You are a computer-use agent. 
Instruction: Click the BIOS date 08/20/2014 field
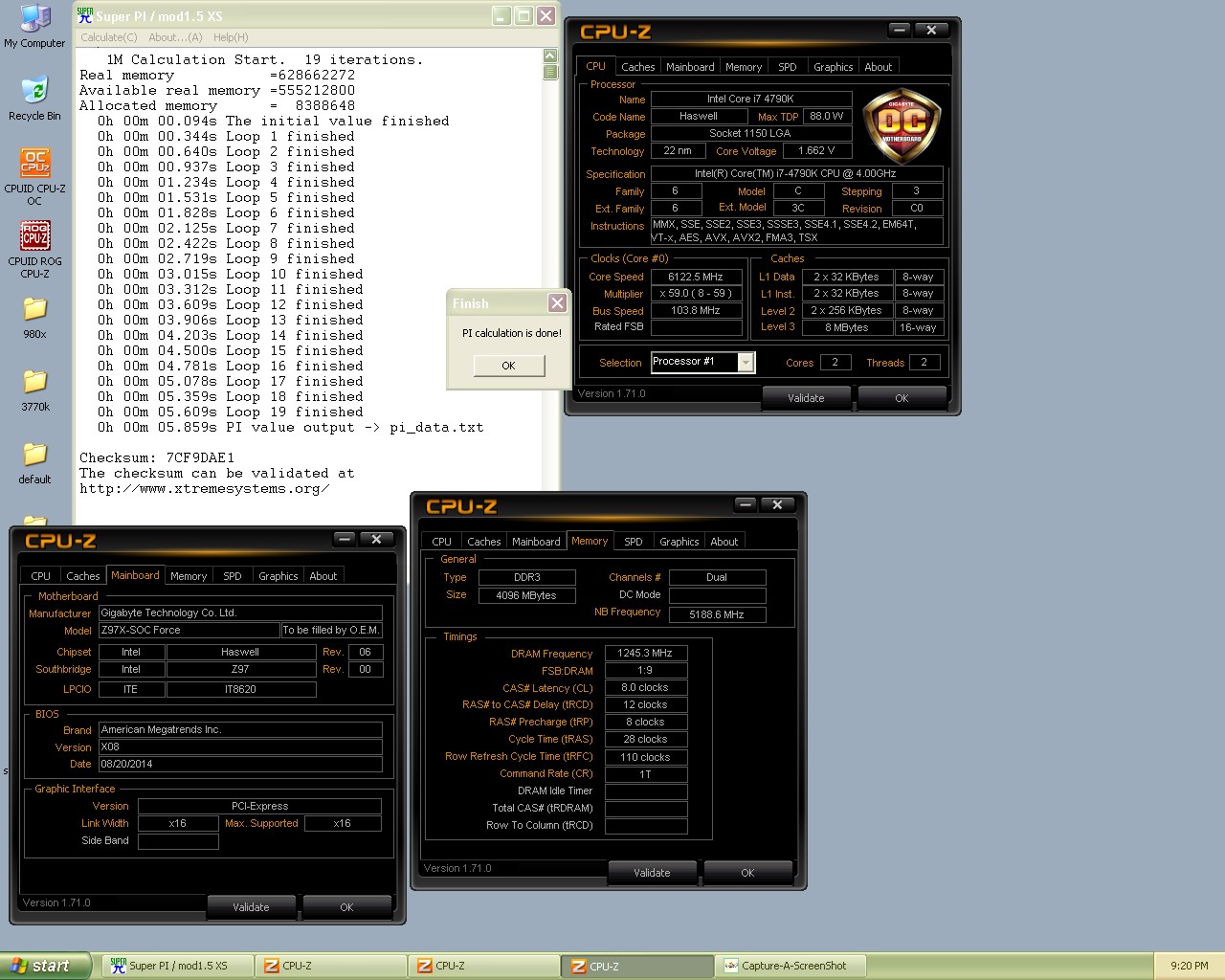[240, 764]
